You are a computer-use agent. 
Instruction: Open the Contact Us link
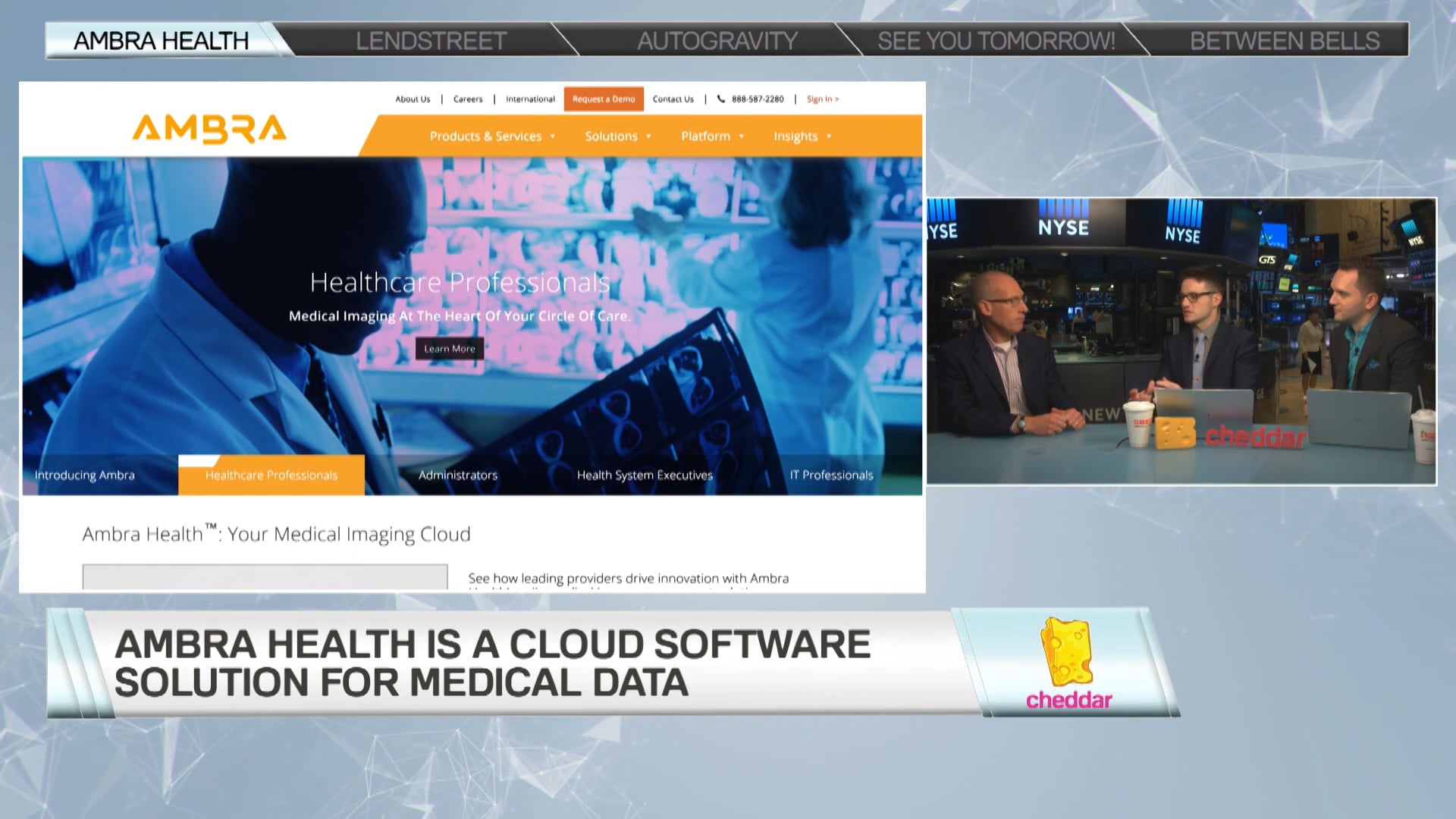pos(673,99)
